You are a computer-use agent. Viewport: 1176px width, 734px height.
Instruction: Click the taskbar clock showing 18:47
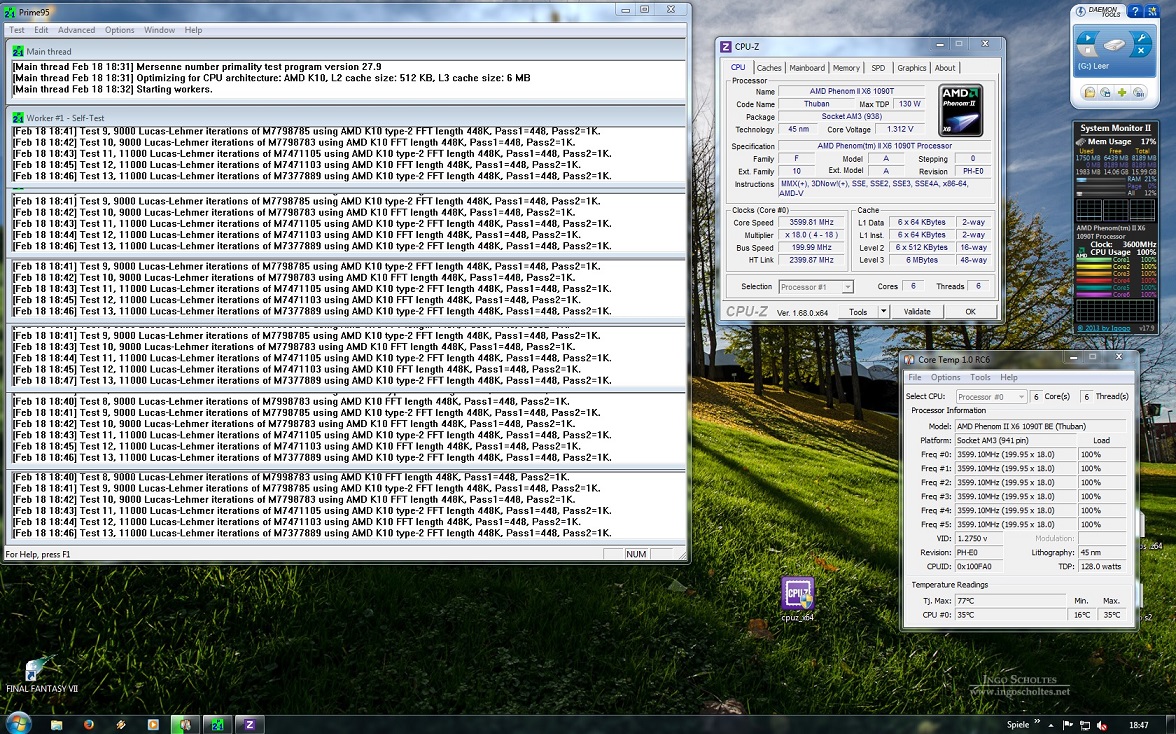(1139, 725)
